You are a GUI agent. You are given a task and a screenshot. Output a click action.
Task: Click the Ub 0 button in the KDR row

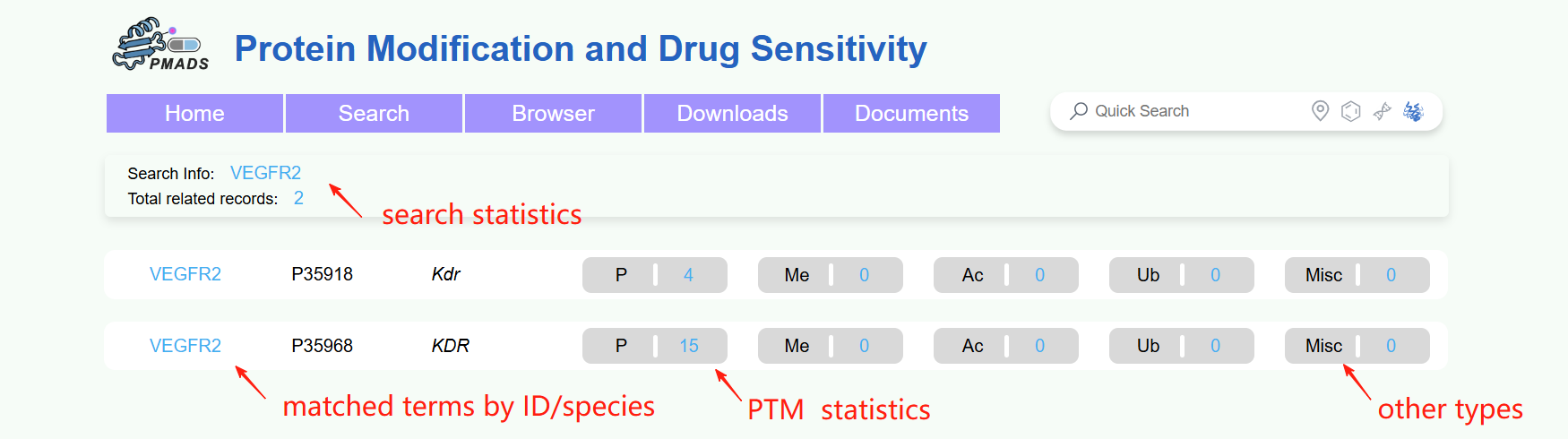point(1182,346)
